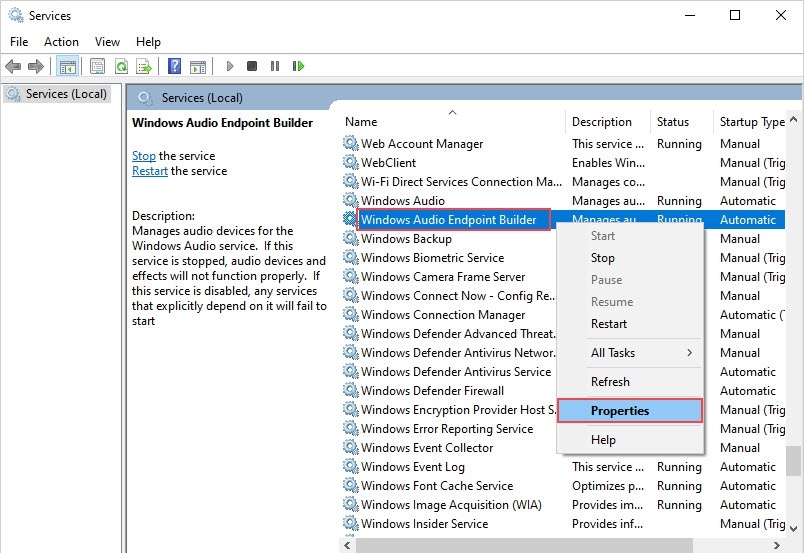
Task: Select the Windows Audio Endpoint Builder row
Action: point(564,220)
